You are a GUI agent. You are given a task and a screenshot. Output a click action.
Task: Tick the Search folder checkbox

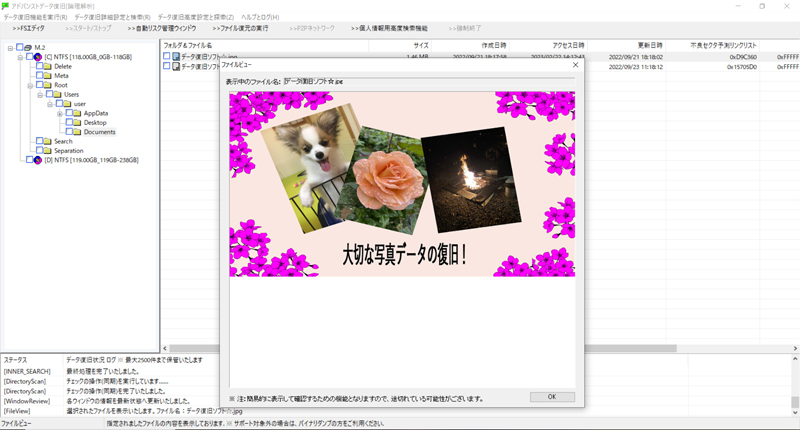click(x=39, y=141)
